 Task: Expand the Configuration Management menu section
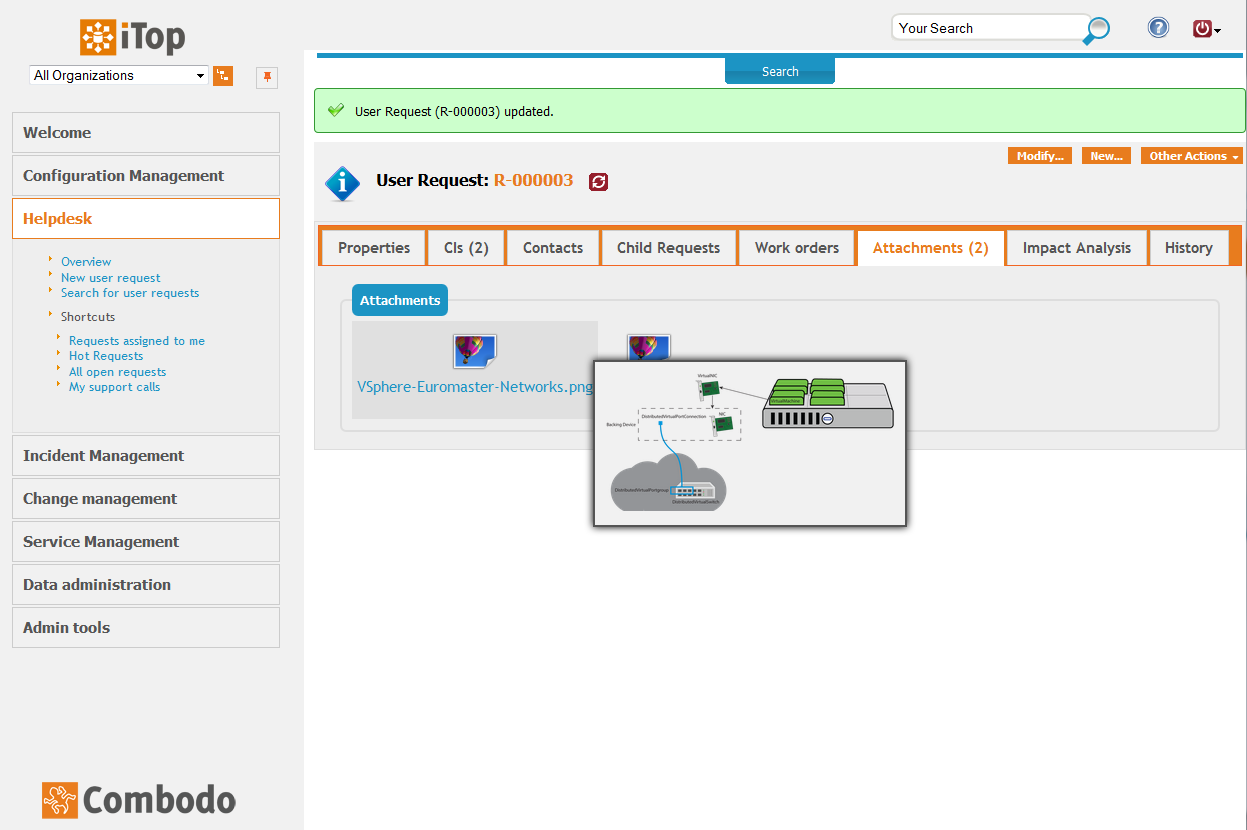click(146, 176)
